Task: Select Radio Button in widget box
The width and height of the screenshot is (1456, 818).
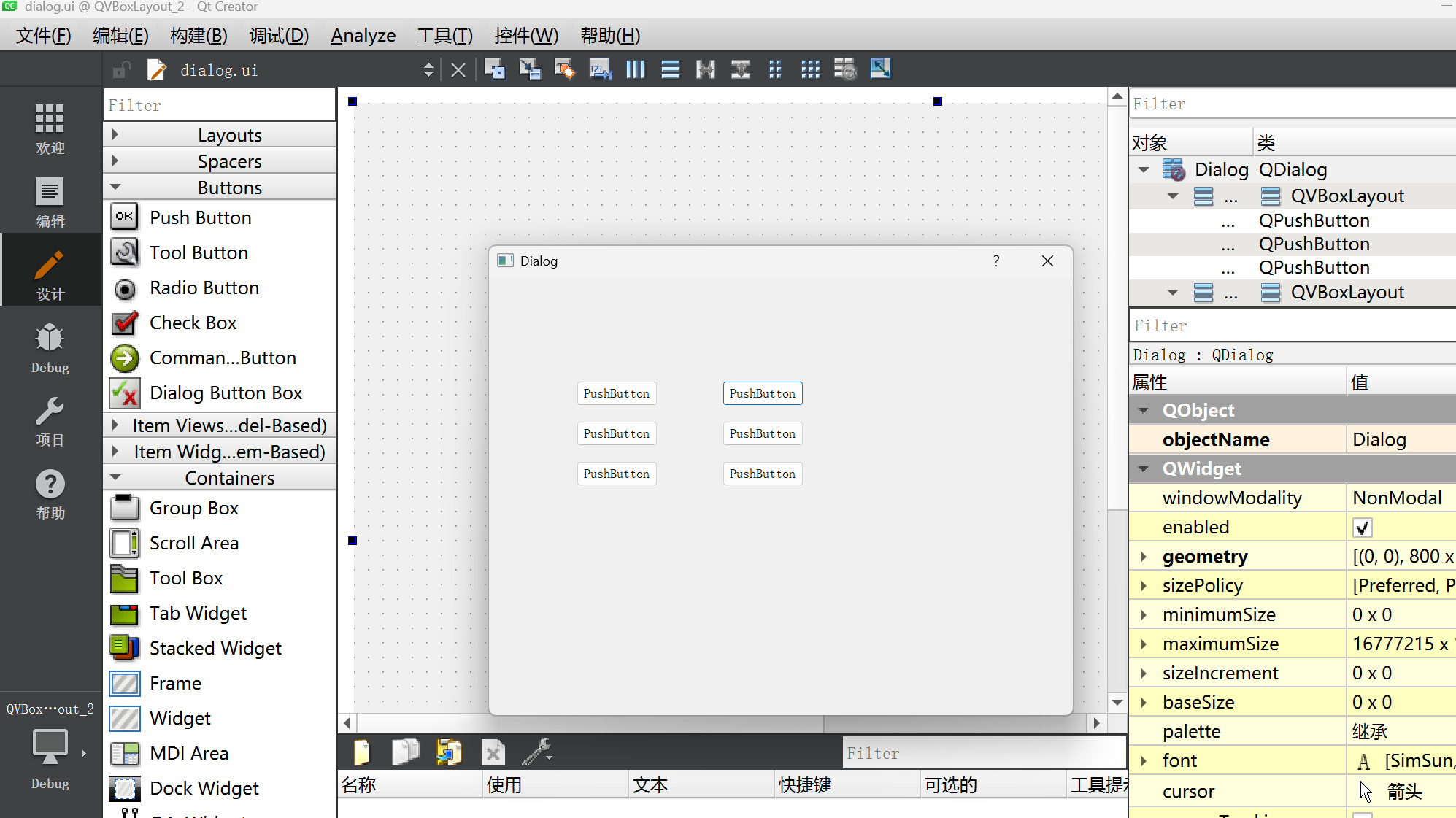Action: pos(204,288)
